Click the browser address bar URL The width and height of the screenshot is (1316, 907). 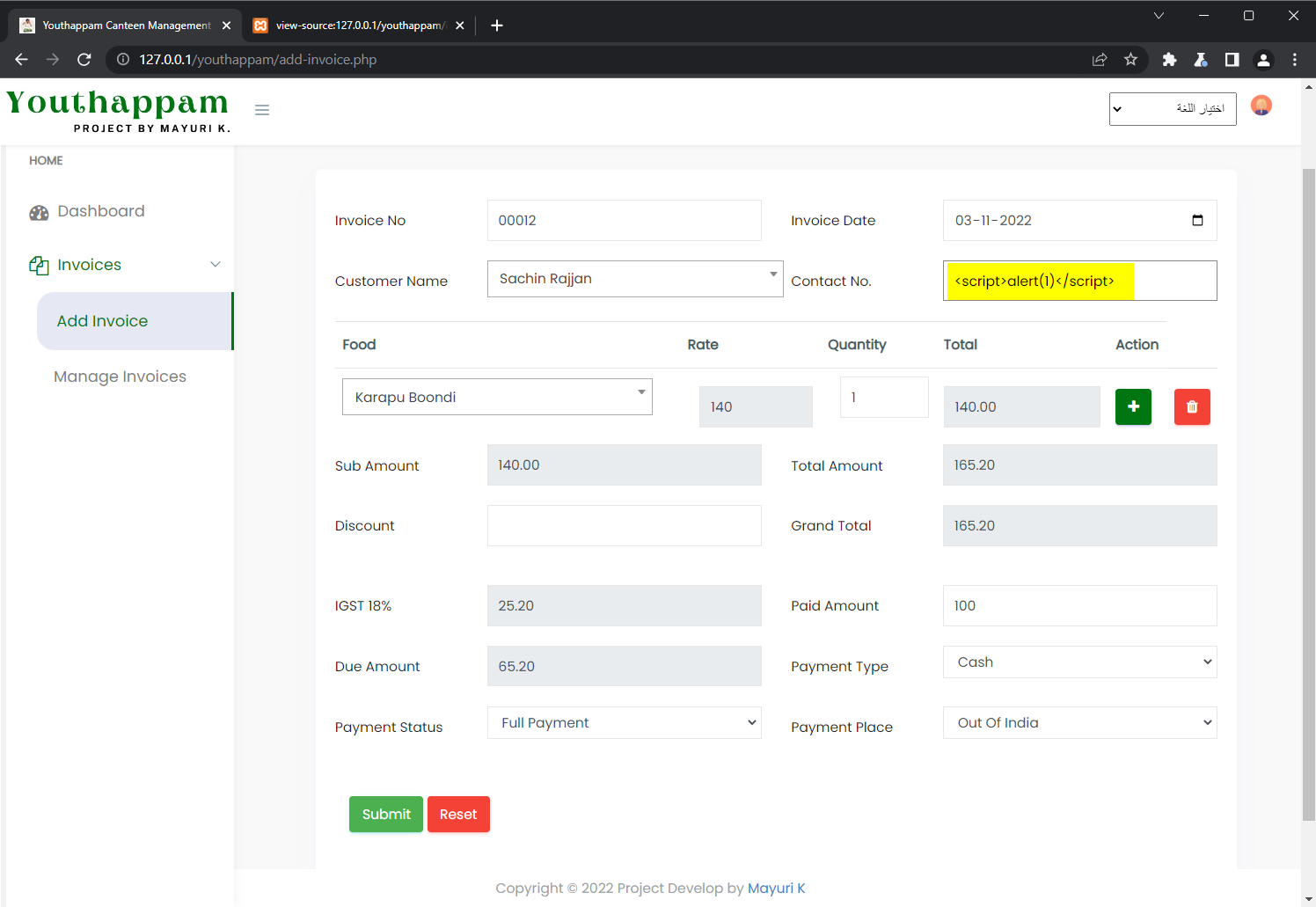[258, 60]
